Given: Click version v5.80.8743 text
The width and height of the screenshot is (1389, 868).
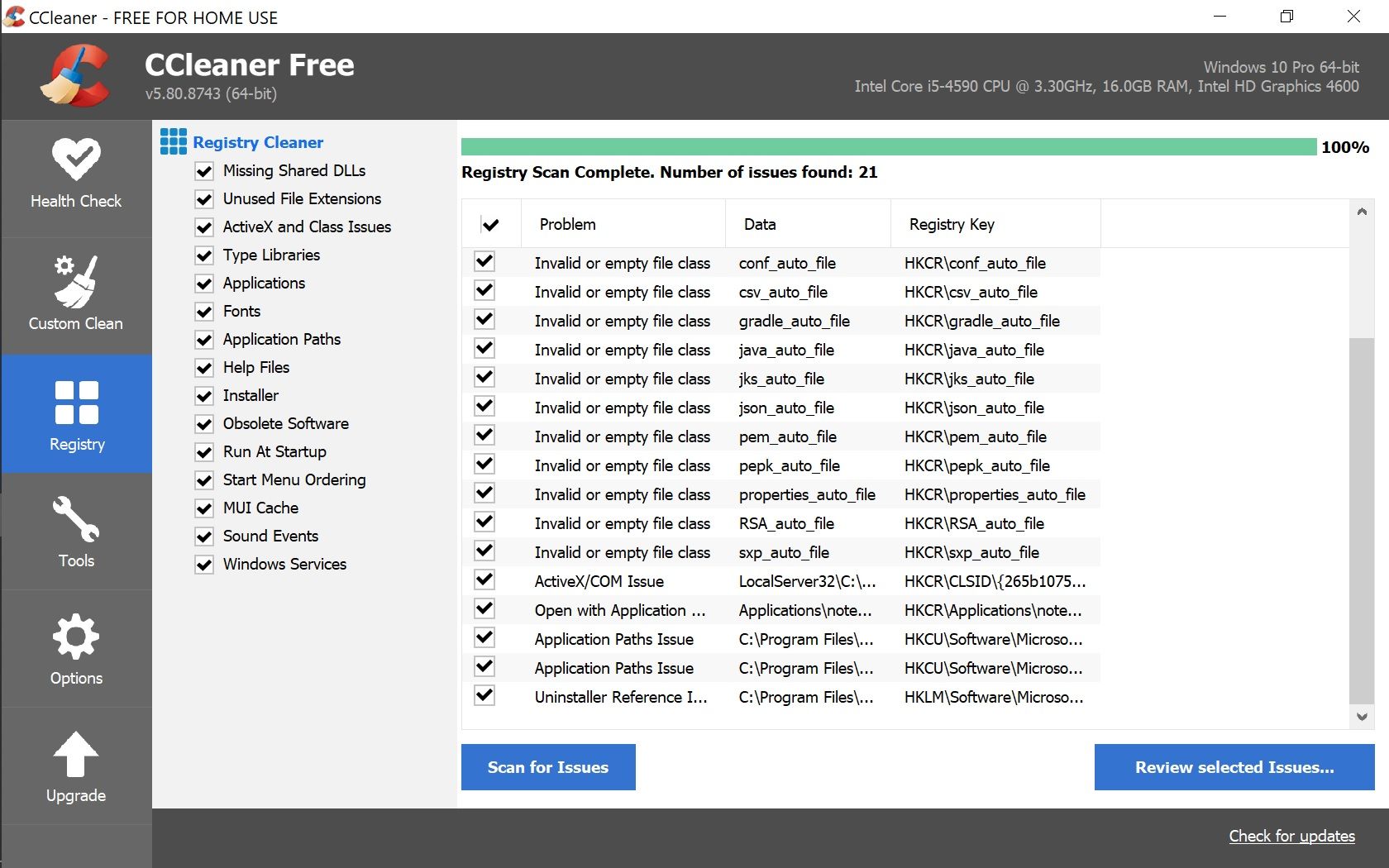Looking at the screenshot, I should [x=211, y=93].
